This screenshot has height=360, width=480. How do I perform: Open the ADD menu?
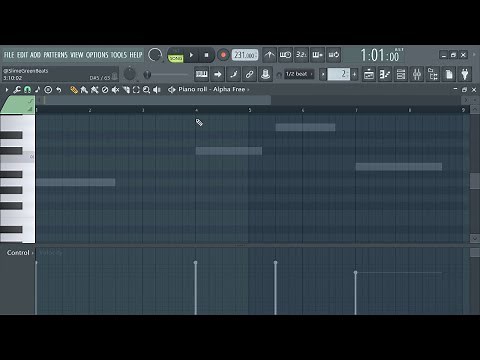click(35, 55)
